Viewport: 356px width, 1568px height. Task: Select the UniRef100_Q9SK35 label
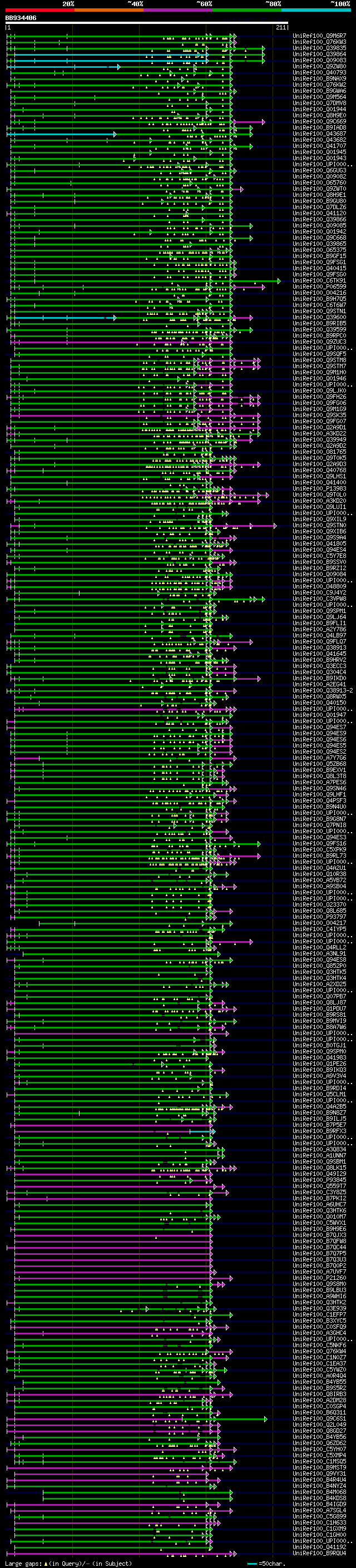pyautogui.click(x=319, y=415)
